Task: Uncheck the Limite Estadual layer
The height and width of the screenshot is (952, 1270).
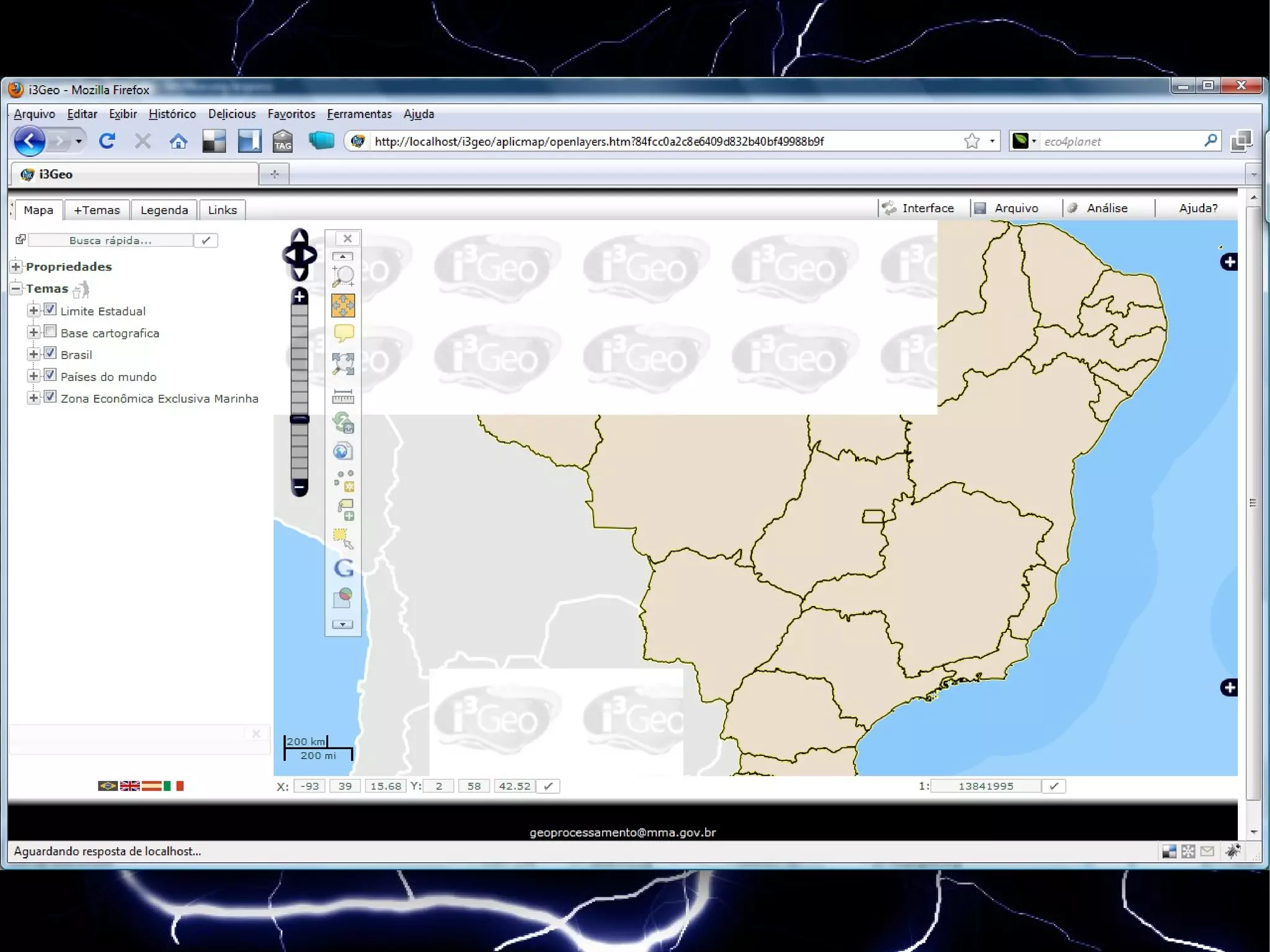Action: (x=50, y=309)
